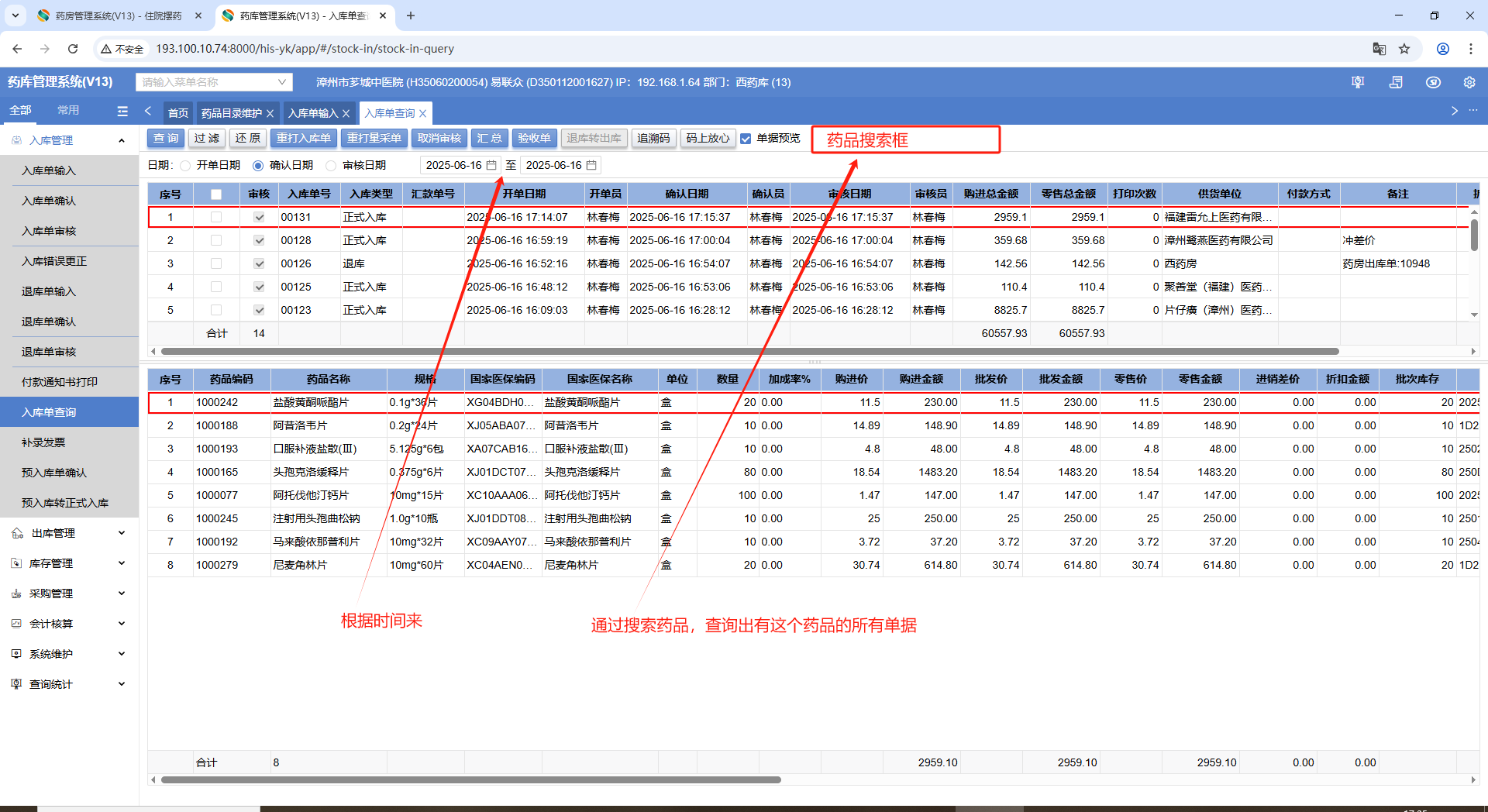Close the 入库单输入 tab

pos(346,113)
